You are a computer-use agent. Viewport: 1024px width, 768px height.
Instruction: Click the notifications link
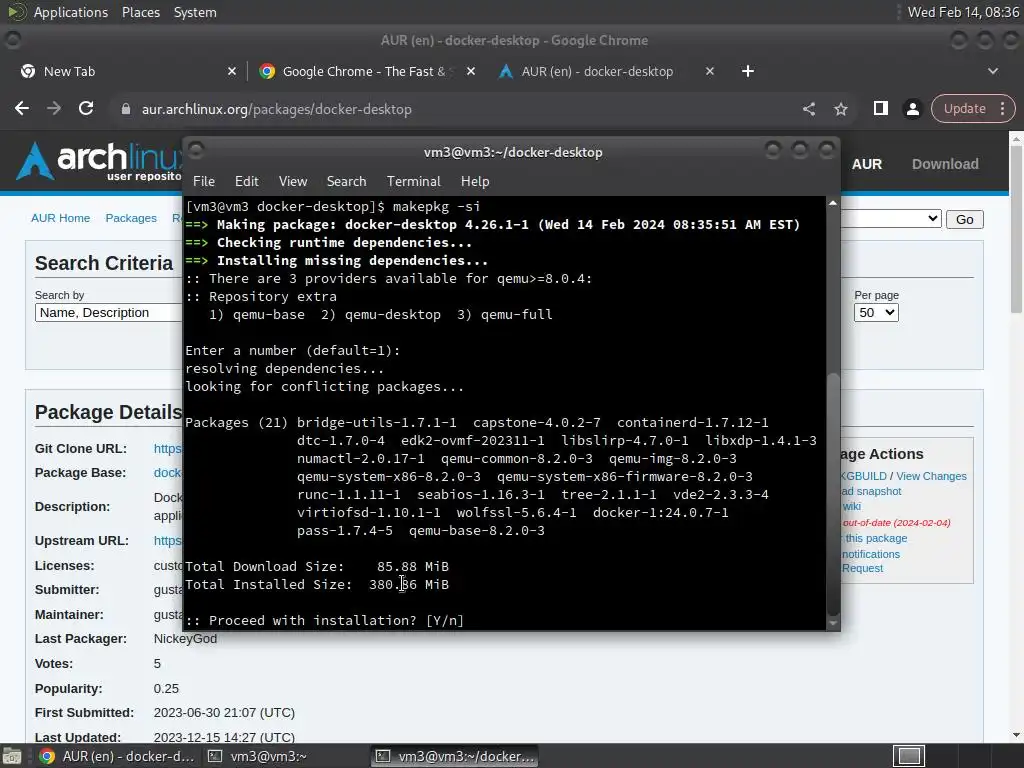(x=871, y=554)
